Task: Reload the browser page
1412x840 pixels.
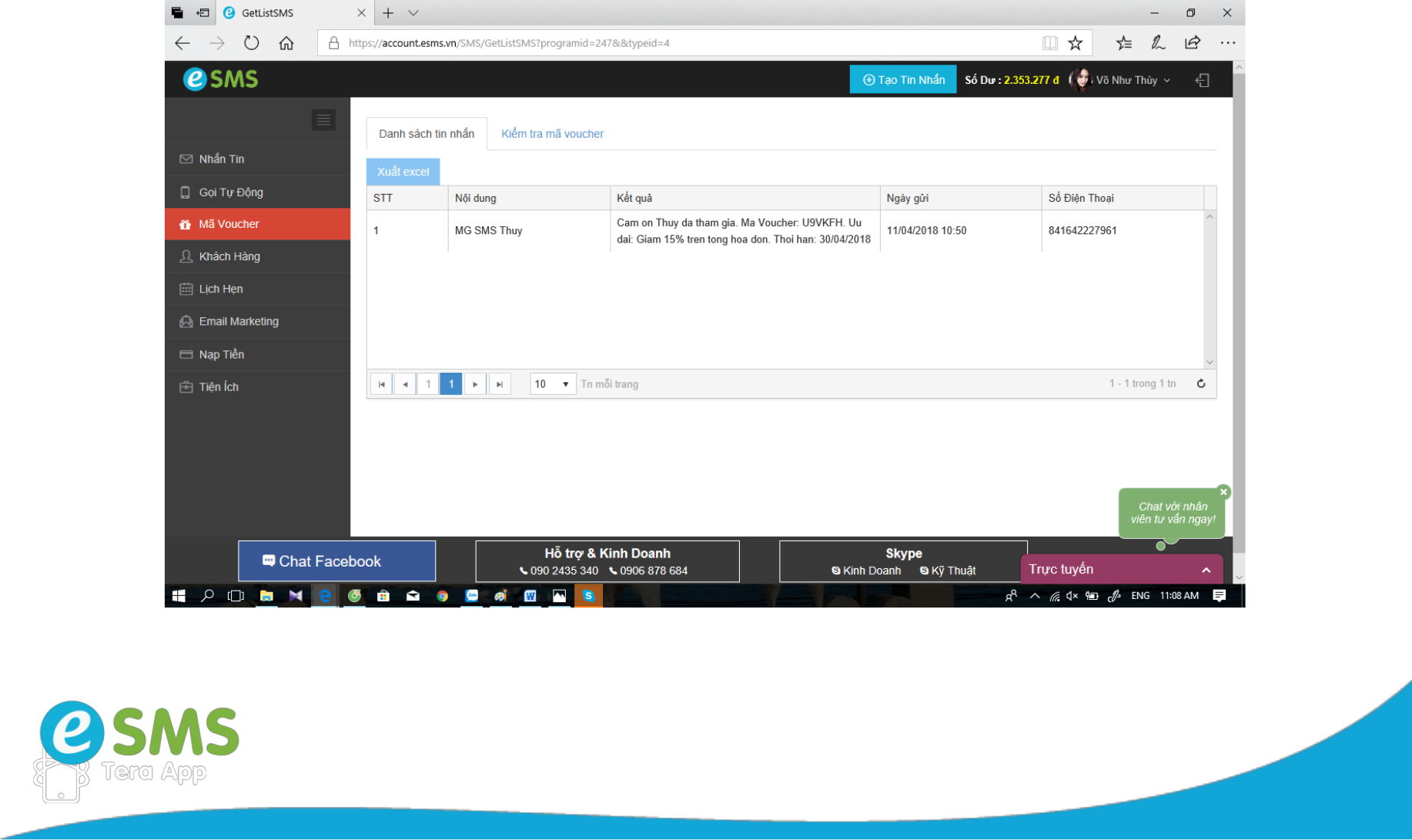Action: [251, 43]
